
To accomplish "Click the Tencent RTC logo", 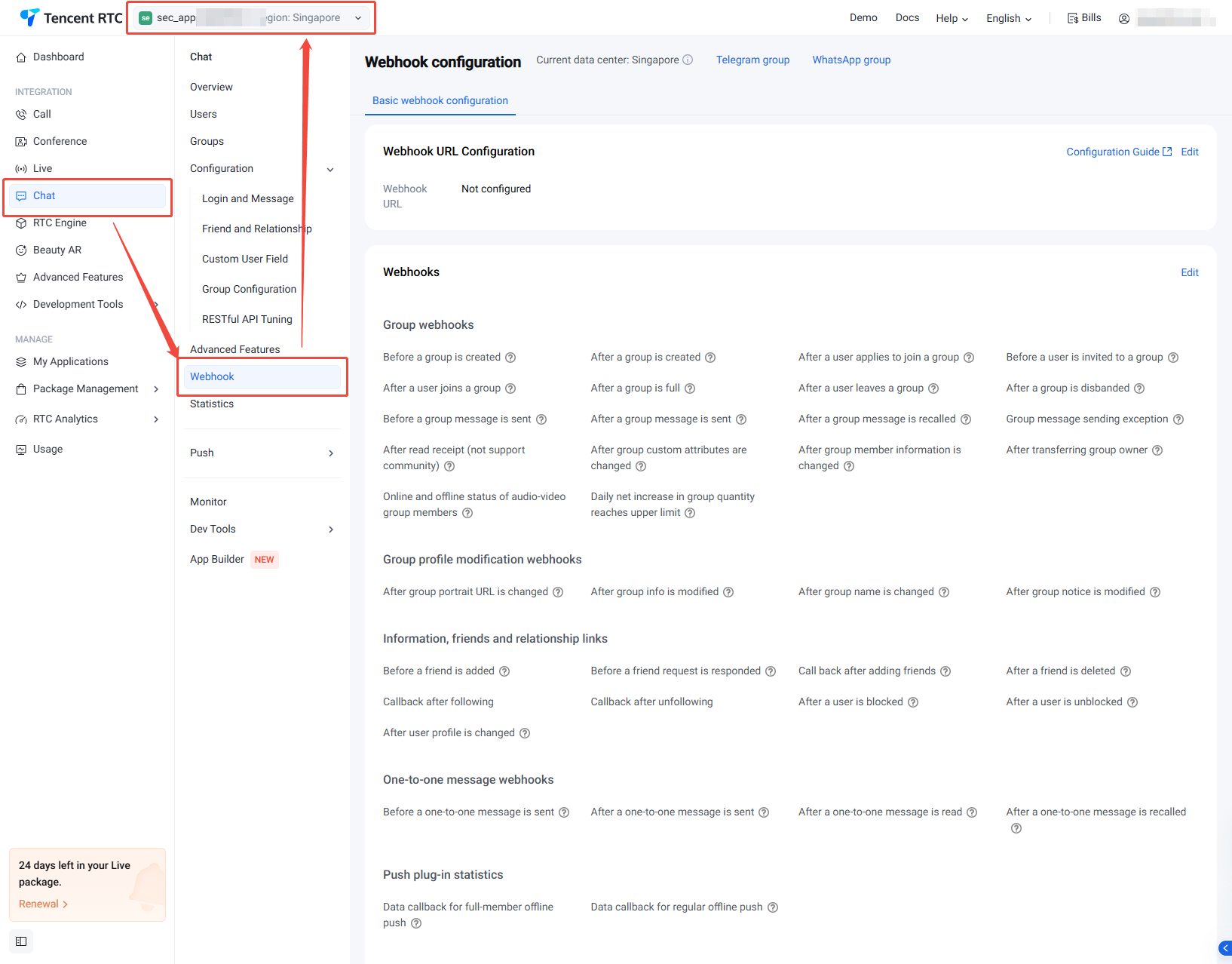I will click(x=70, y=18).
